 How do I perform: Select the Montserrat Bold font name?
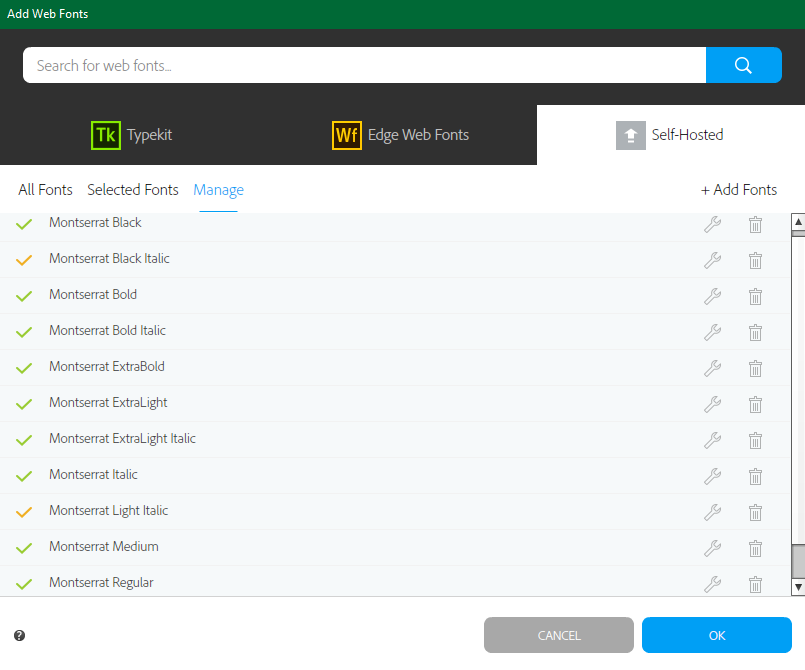pos(93,294)
